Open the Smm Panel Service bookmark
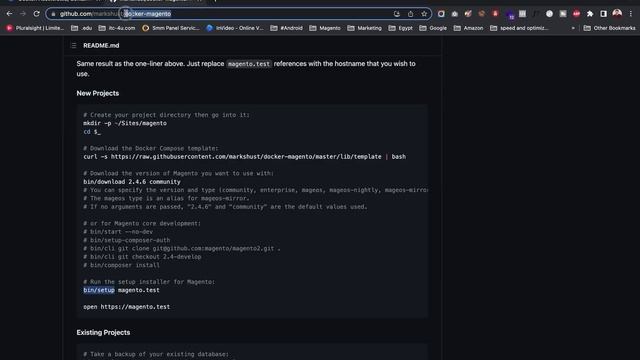 click(x=171, y=28)
